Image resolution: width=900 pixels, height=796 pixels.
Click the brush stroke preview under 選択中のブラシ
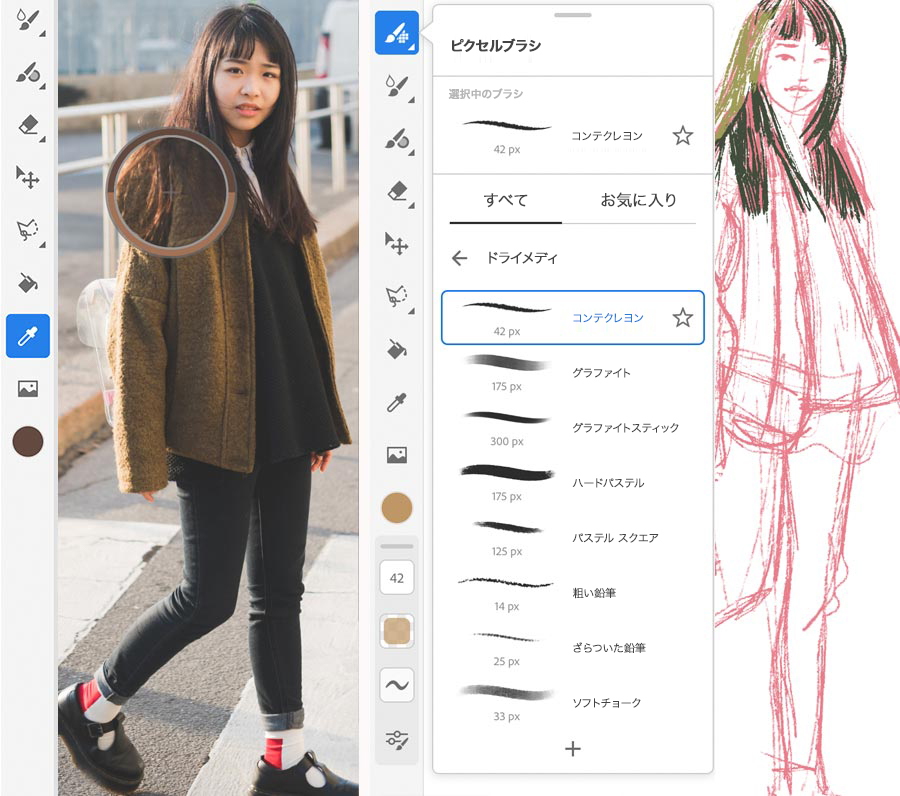click(506, 125)
